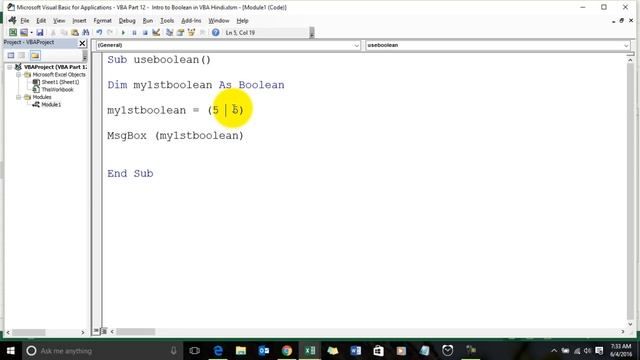640x360 pixels.
Task: Click the Project panel horizontal scroll right arrow
Action: tap(82, 333)
